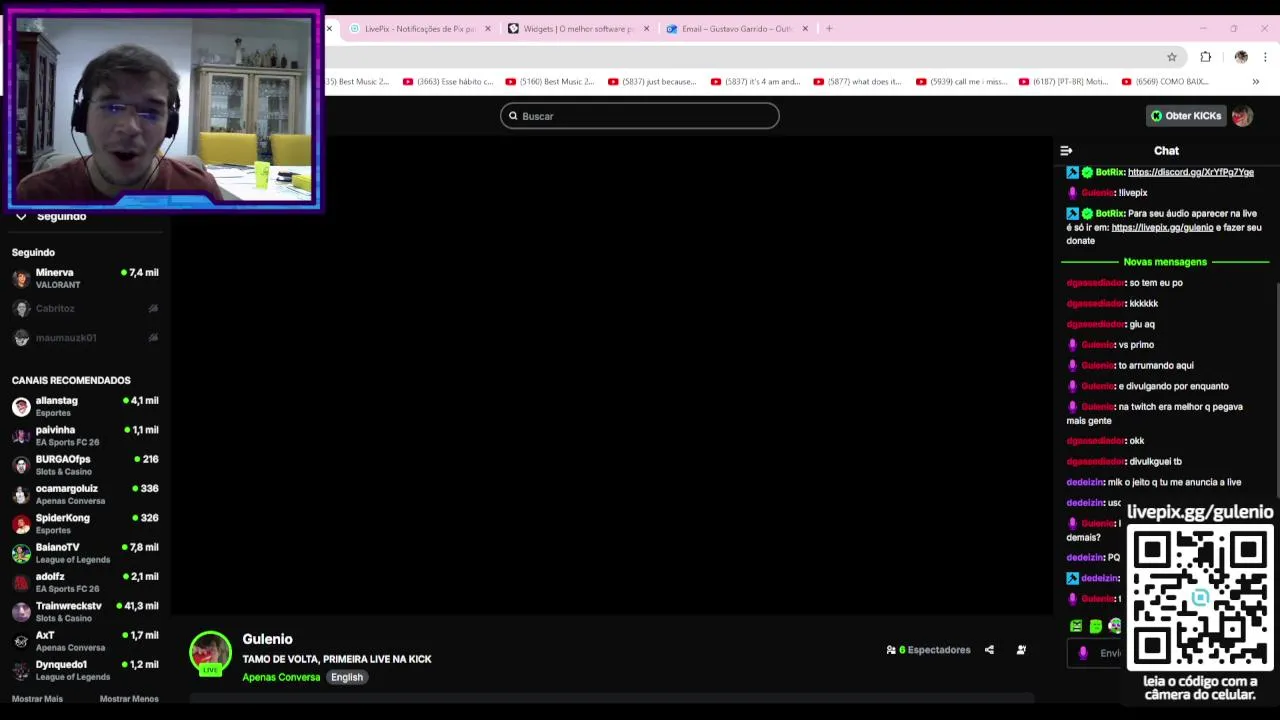This screenshot has height=720, width=1280.
Task: Open the '(6569) COMO BAIX...' bookmark
Action: (1165, 82)
